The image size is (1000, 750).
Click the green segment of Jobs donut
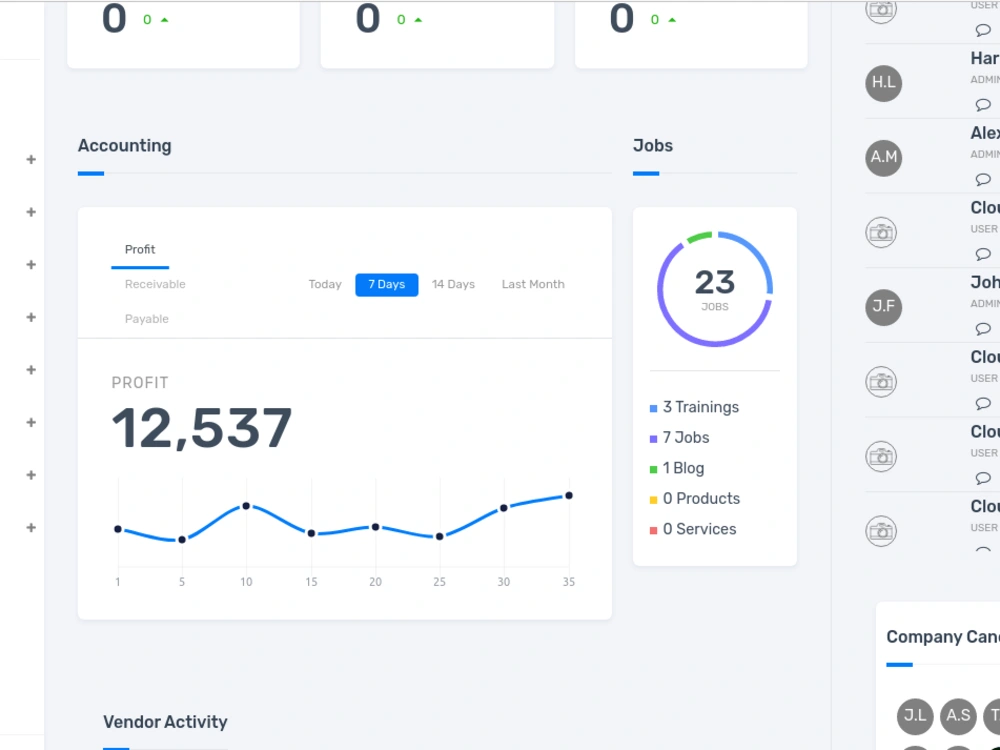[x=699, y=237]
